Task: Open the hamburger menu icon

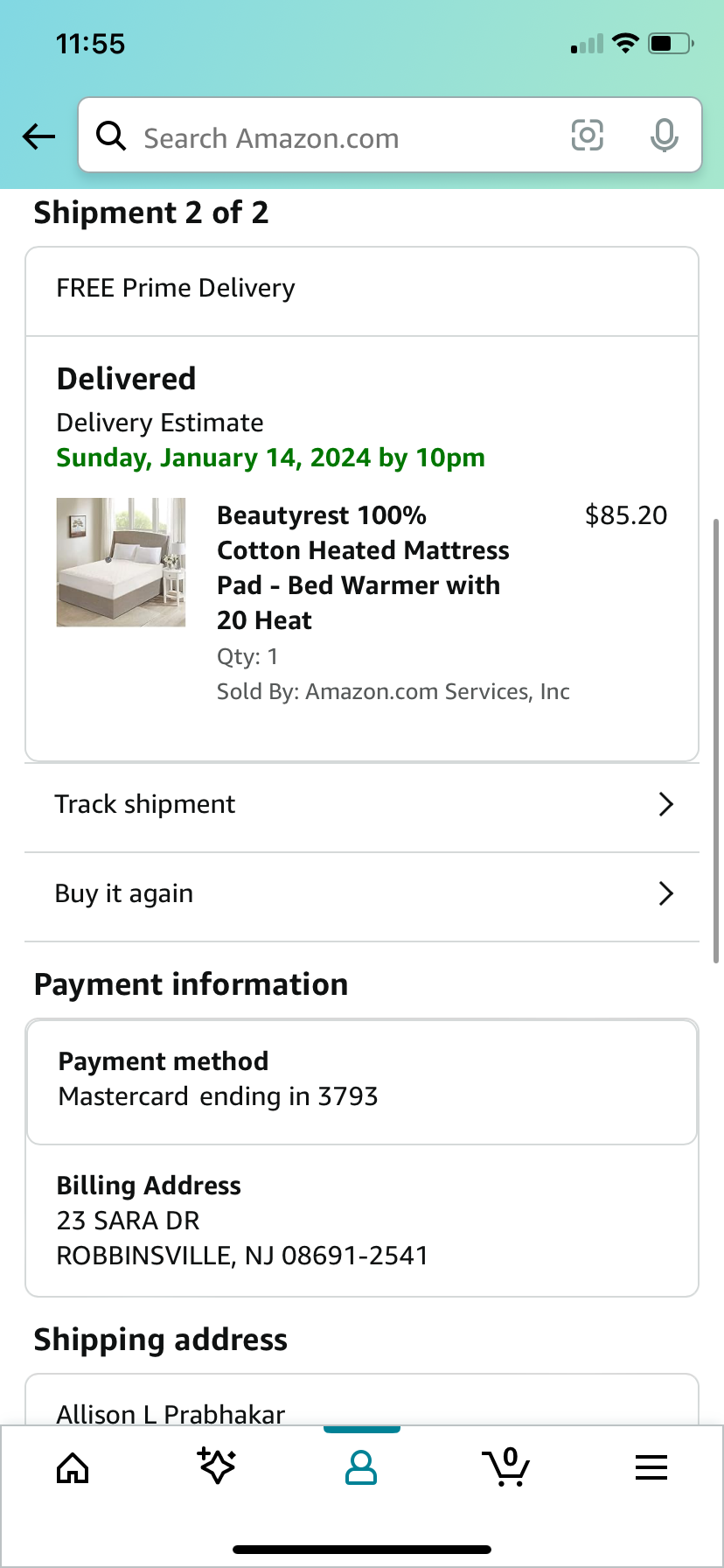Action: [x=651, y=1467]
